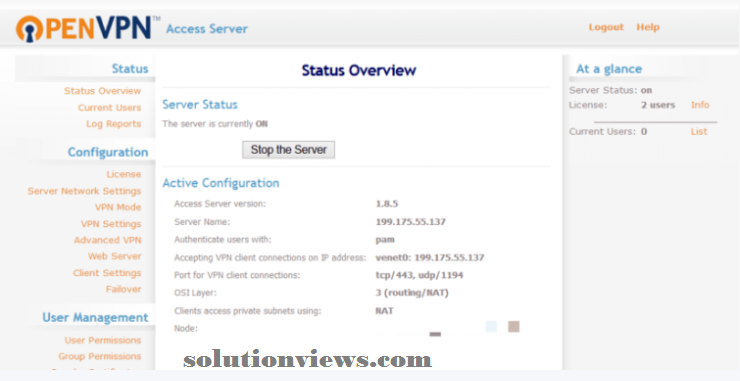Click the List link for current users
The width and height of the screenshot is (740, 381).
click(699, 132)
